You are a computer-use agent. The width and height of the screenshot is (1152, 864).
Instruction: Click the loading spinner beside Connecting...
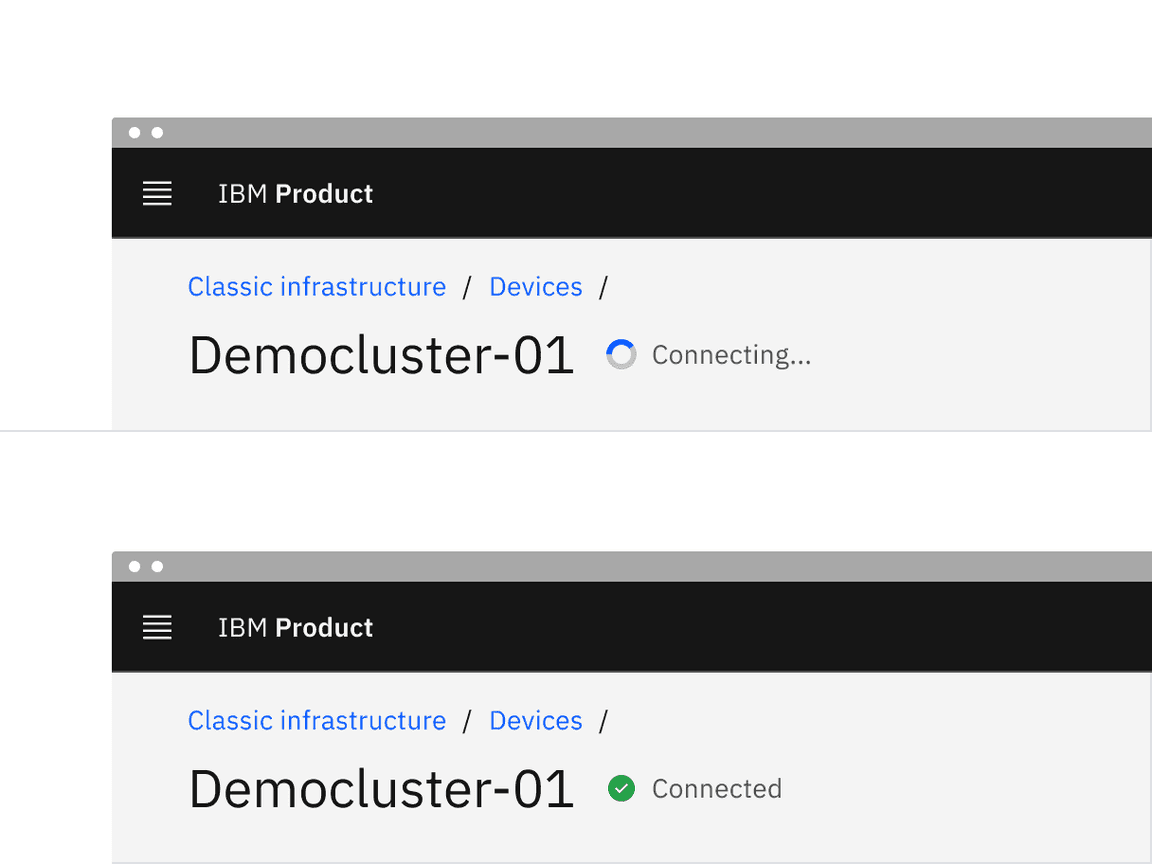click(x=621, y=355)
